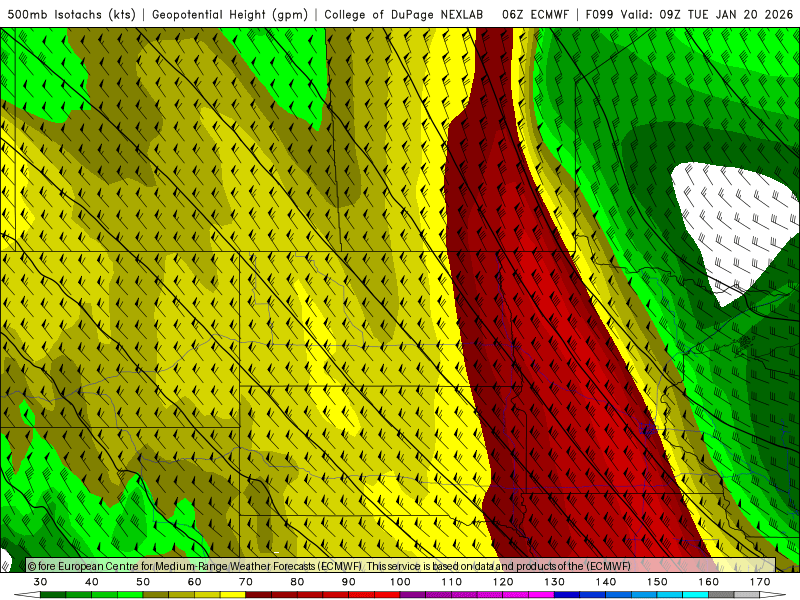800x600 pixels.
Task: Click the legend value 60
Action: (x=194, y=582)
